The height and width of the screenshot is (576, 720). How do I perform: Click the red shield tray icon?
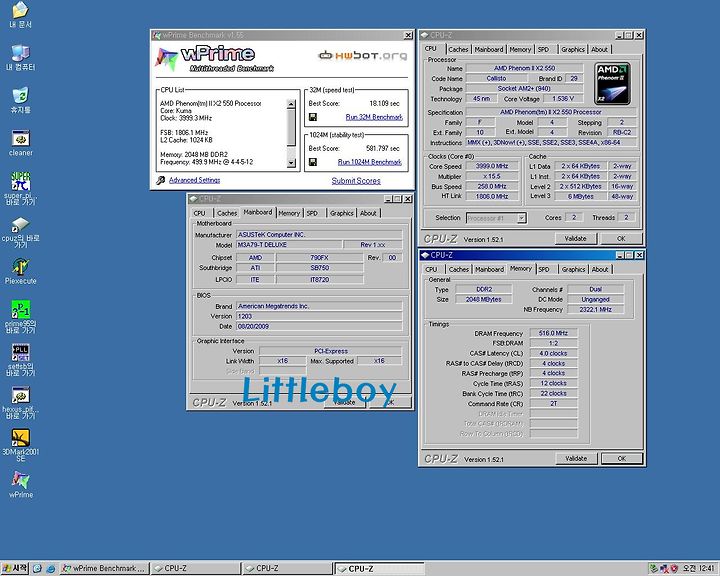674,569
